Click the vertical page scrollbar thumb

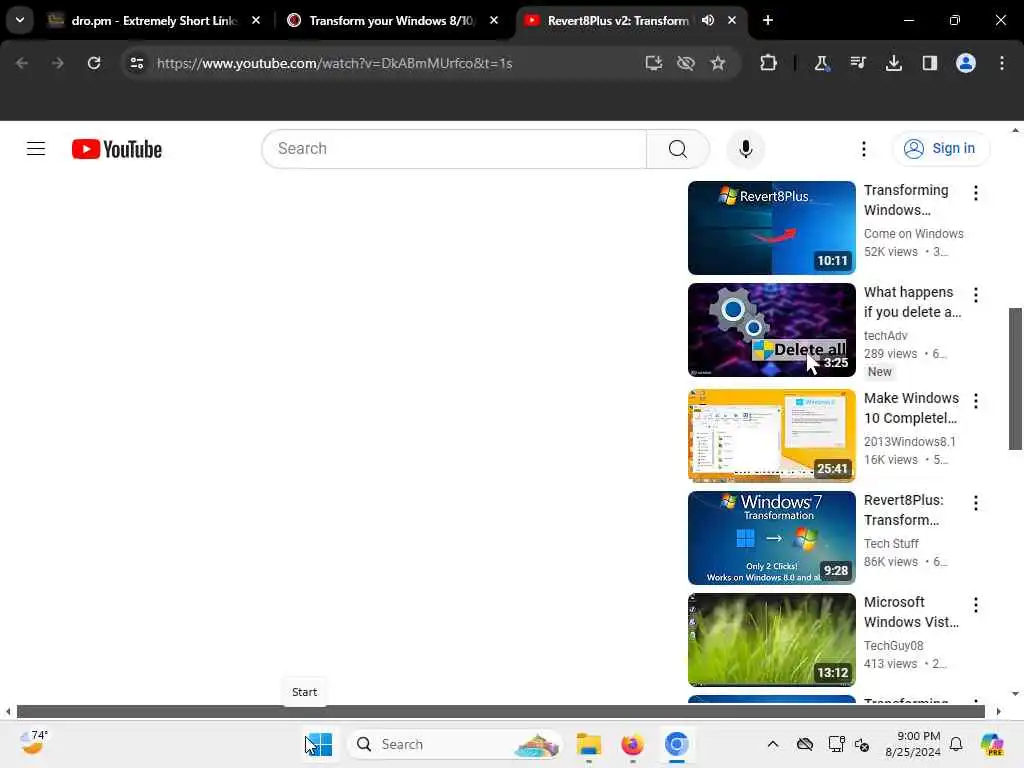pos(1015,379)
